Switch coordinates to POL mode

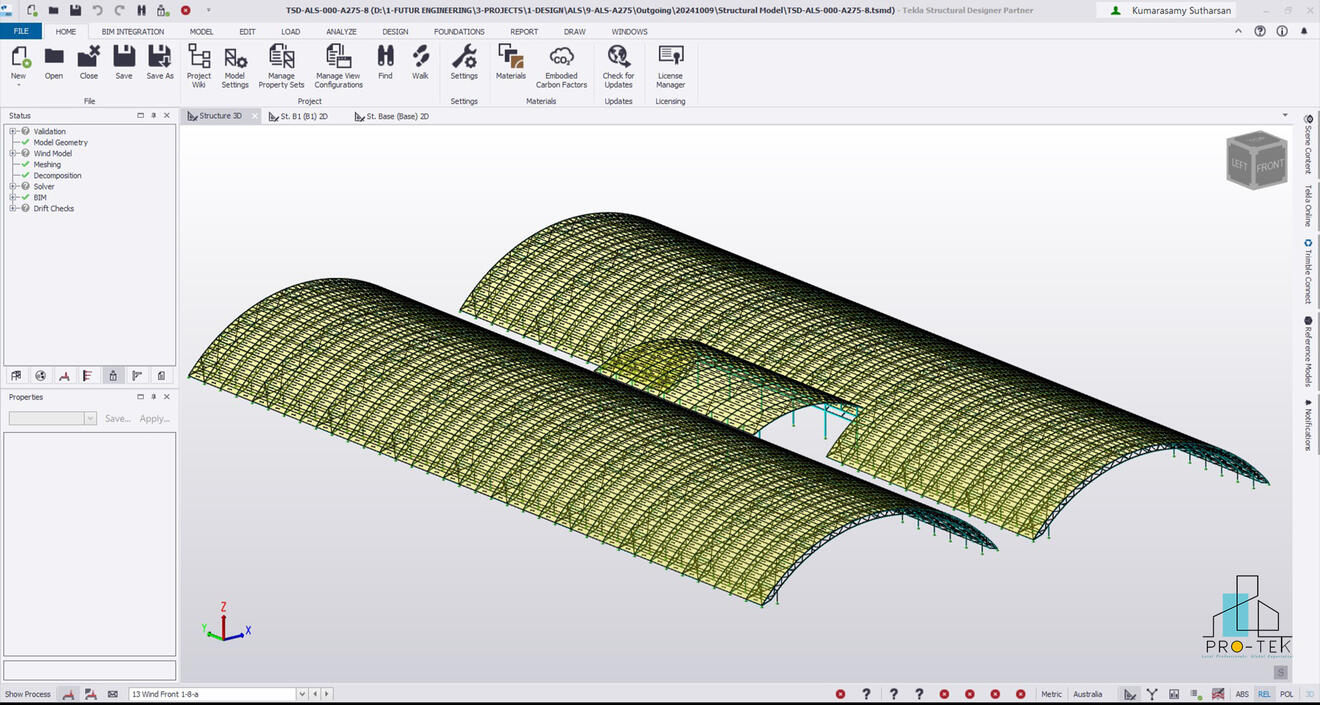click(1287, 693)
